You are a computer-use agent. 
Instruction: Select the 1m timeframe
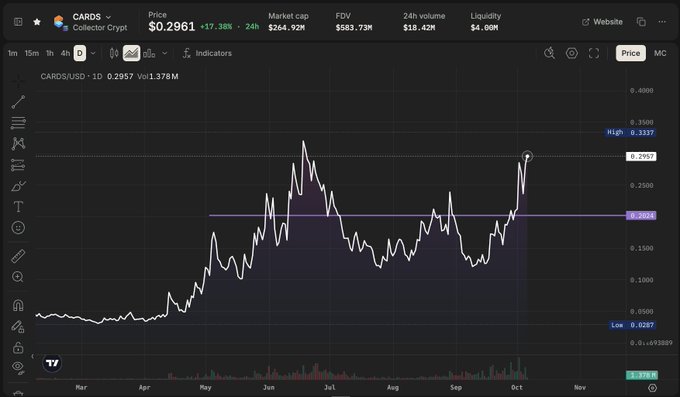click(13, 53)
